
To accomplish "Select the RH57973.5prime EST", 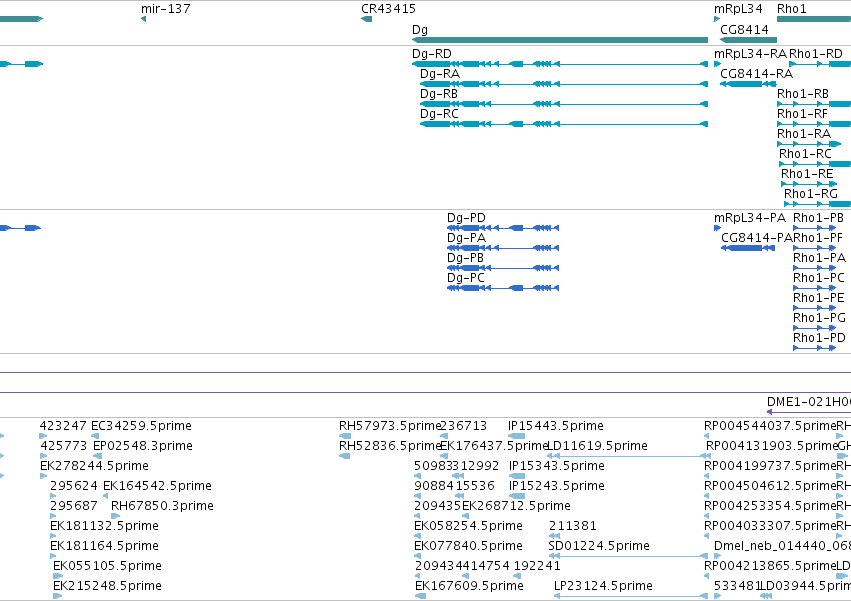I will tap(345, 436).
